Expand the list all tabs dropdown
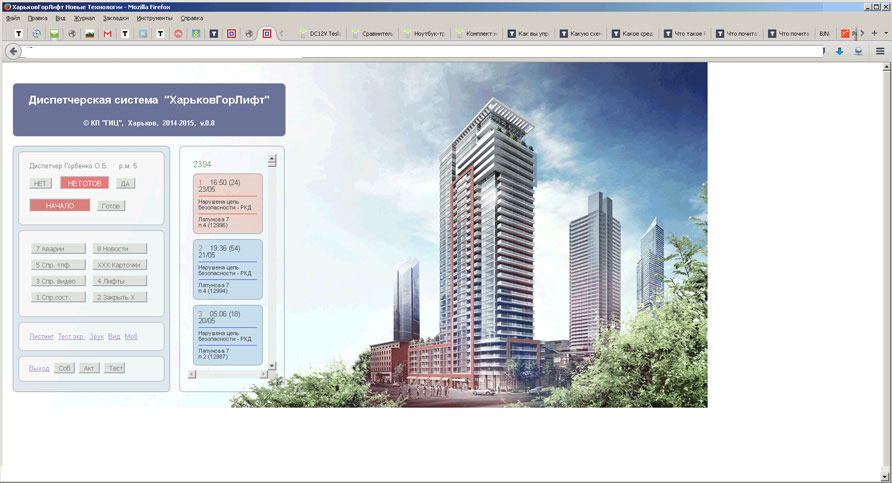 [x=885, y=33]
